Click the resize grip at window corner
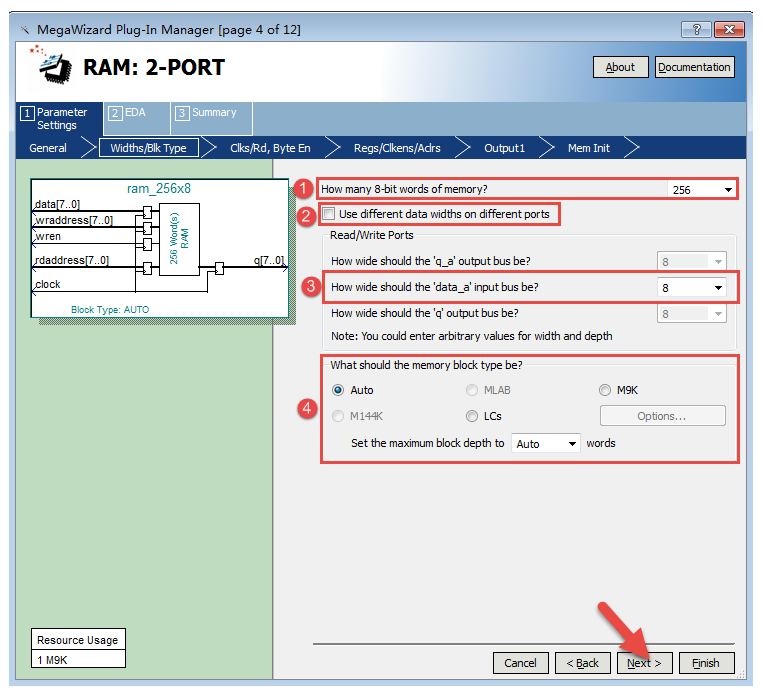The height and width of the screenshot is (695, 764). 741,674
